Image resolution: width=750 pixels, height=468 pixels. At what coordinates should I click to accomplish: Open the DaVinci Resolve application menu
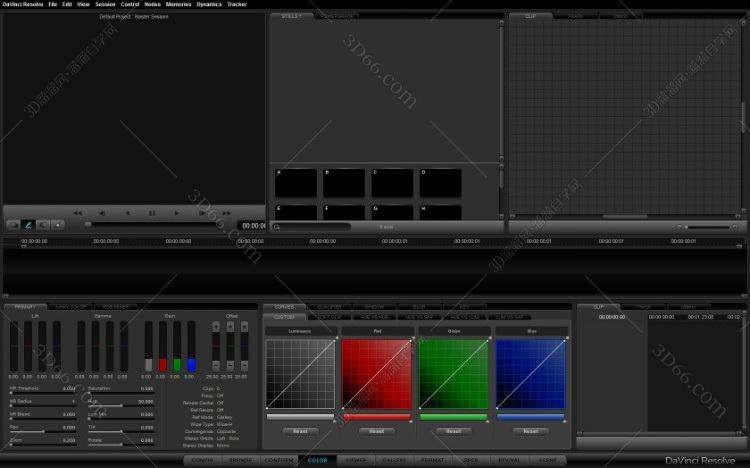pyautogui.click(x=22, y=4)
